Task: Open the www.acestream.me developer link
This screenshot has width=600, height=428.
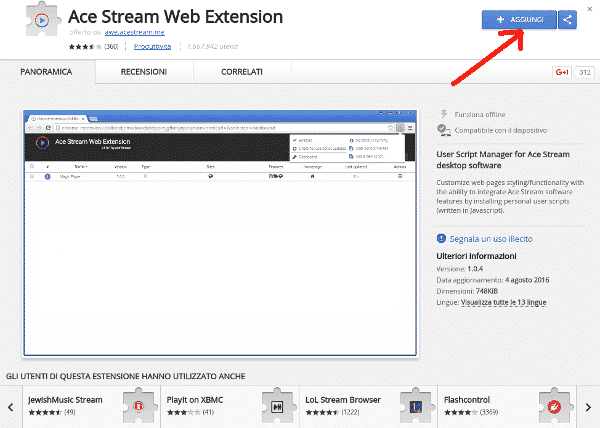Action: (135, 33)
